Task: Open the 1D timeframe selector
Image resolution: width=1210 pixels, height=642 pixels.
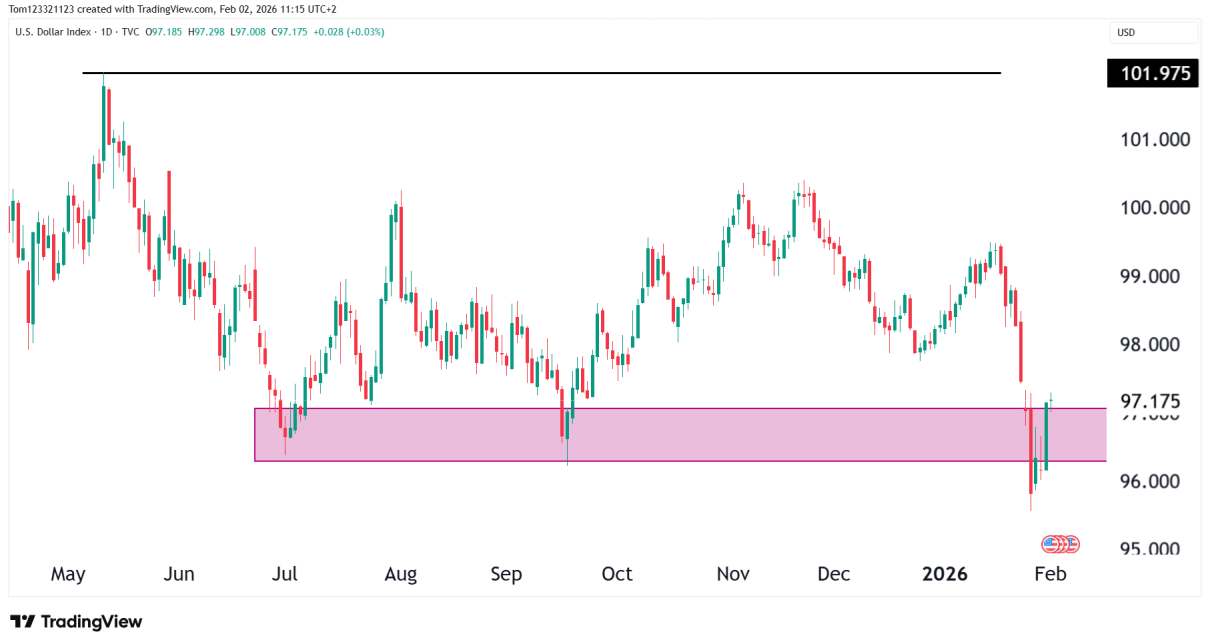Action: [x=103, y=32]
